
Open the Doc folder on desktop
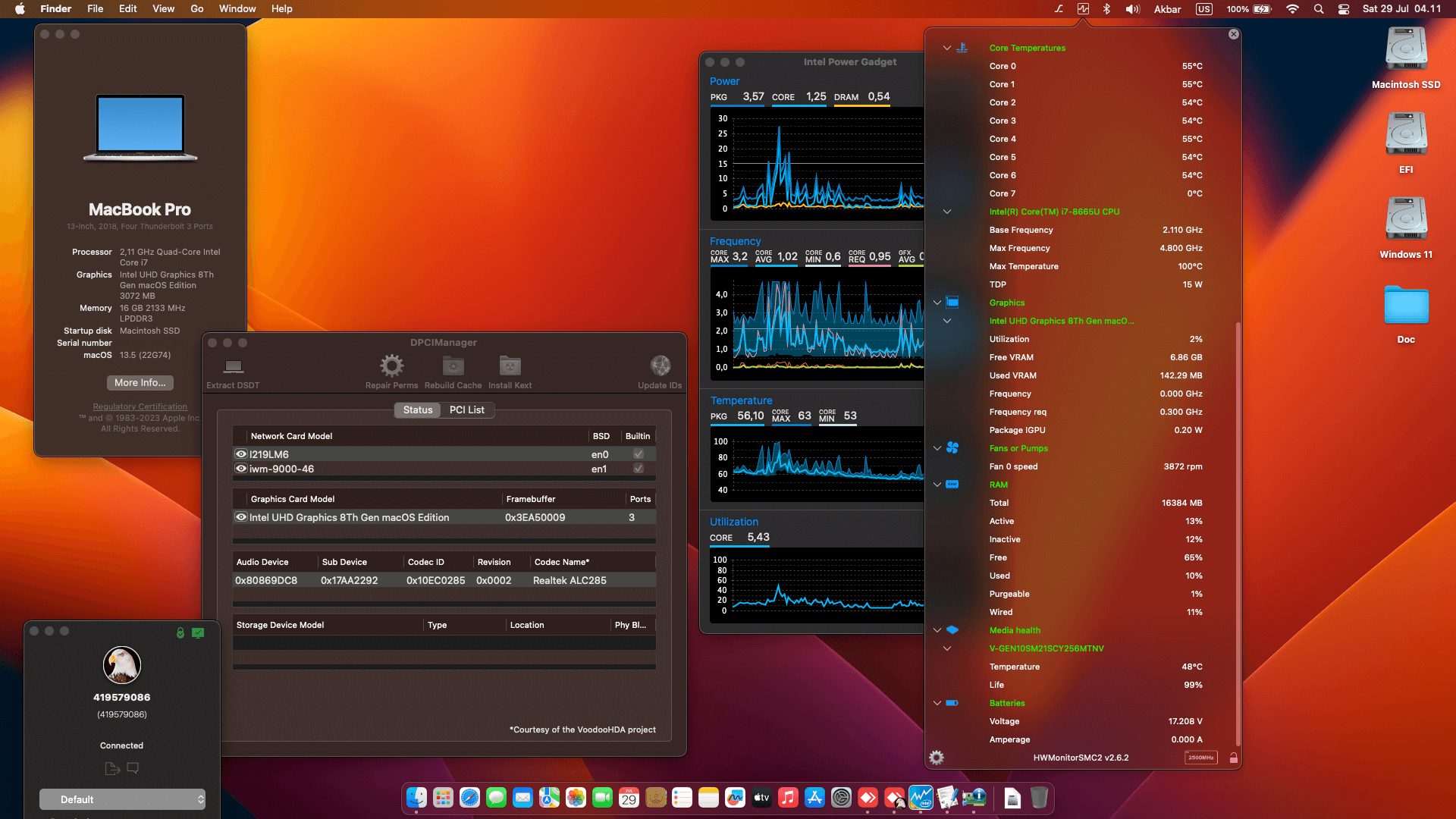[1406, 314]
